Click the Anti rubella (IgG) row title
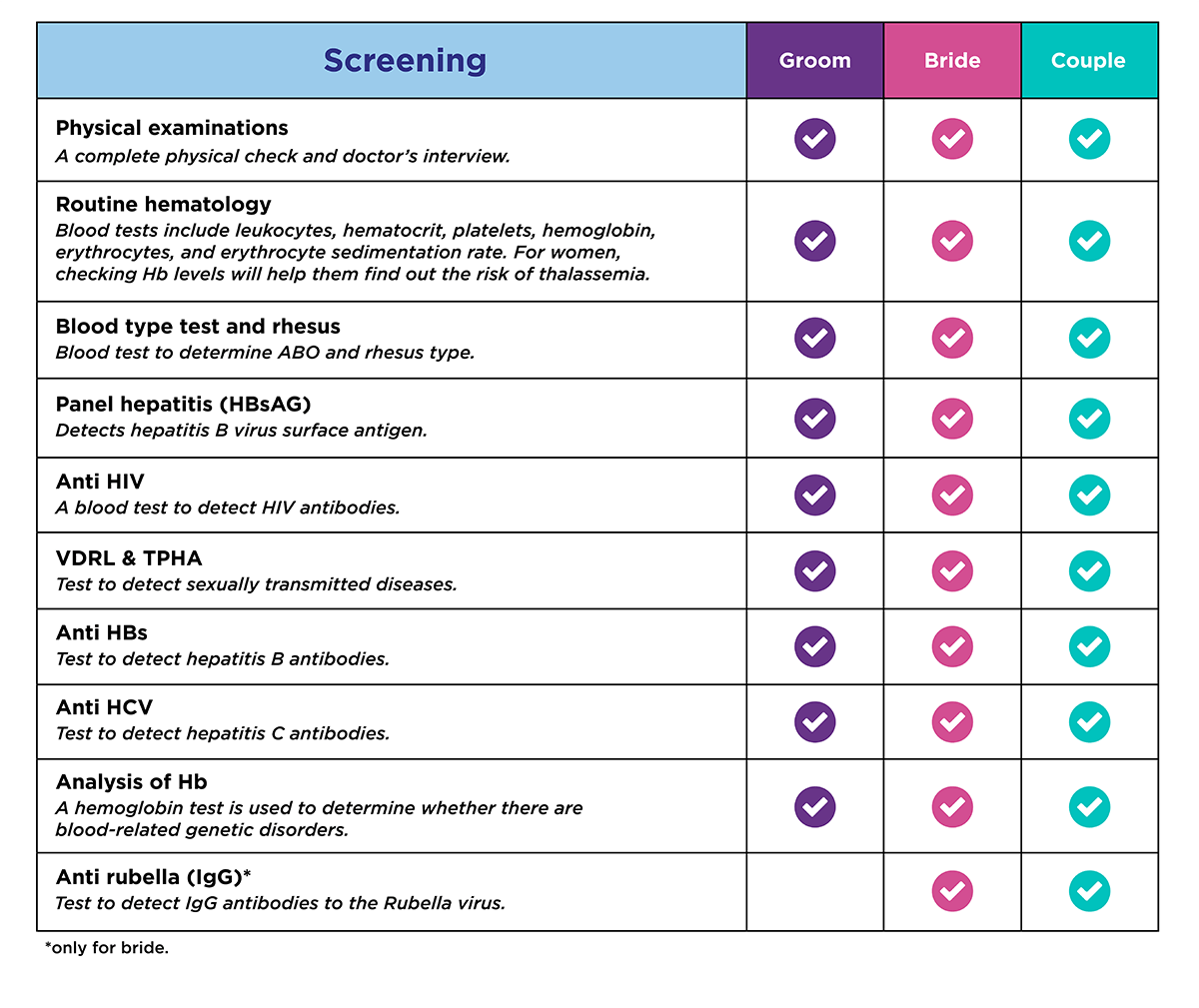Viewport: 1199px width, 1008px height. click(x=153, y=877)
